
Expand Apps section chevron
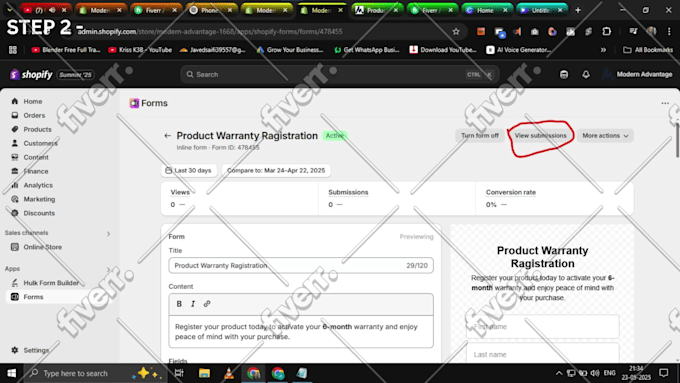point(108,269)
